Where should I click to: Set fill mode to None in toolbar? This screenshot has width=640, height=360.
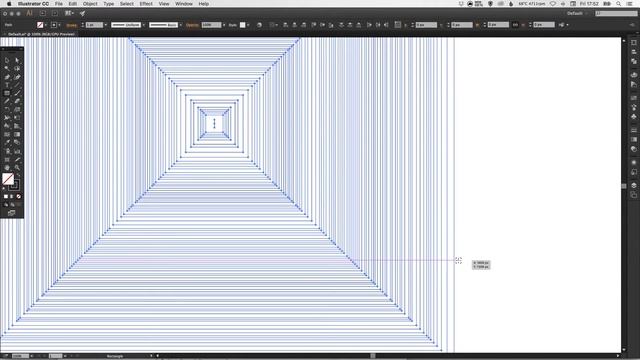[18, 196]
